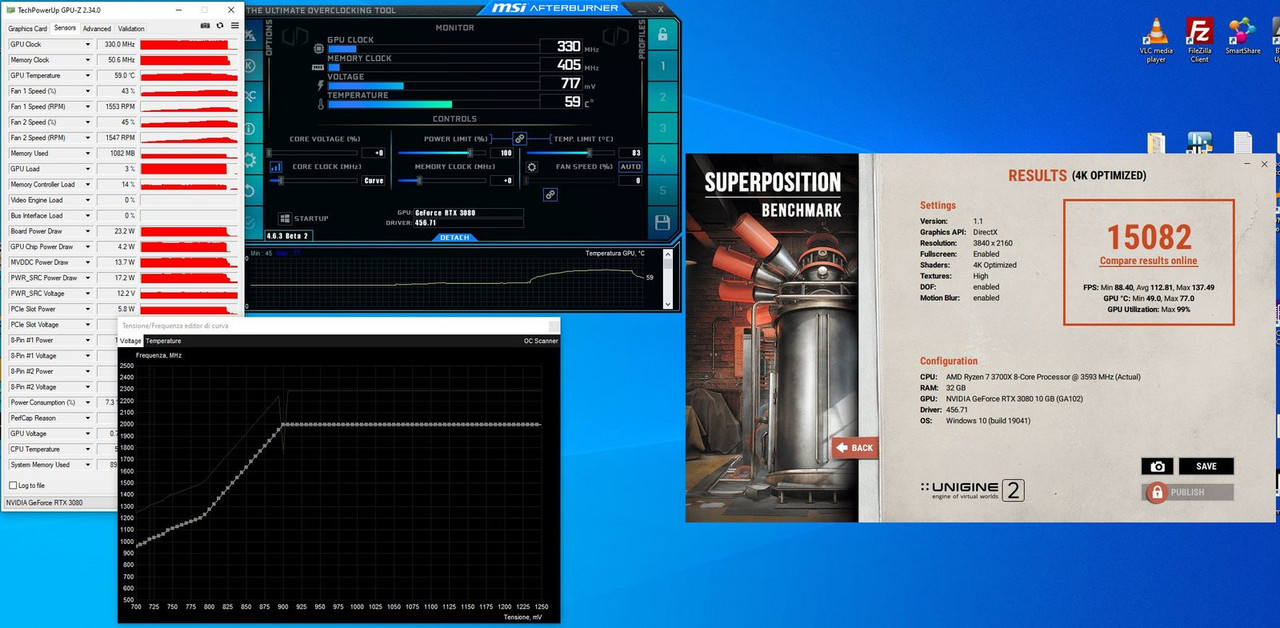Click the Afterburner apply checkmark icon
Viewport: 1280px width, 628px height.
250,222
